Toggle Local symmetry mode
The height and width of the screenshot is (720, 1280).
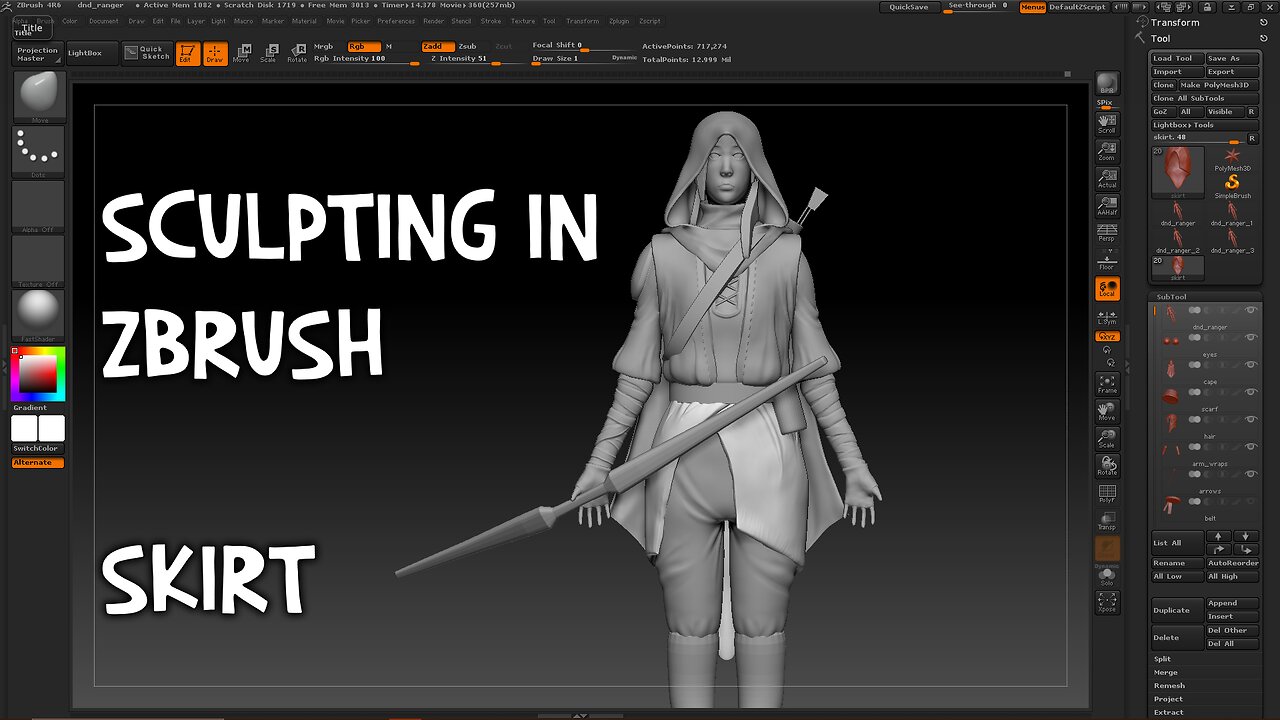click(x=1107, y=289)
